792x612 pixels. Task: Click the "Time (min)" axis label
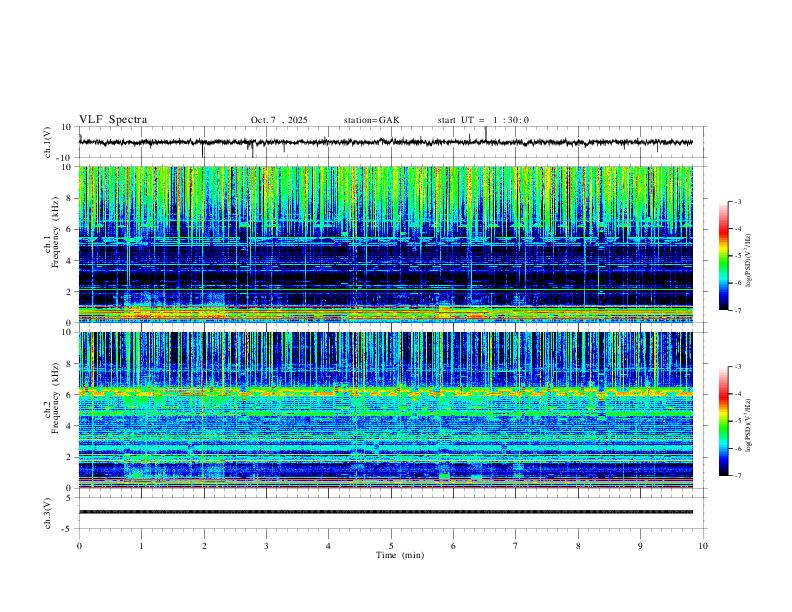pos(400,555)
